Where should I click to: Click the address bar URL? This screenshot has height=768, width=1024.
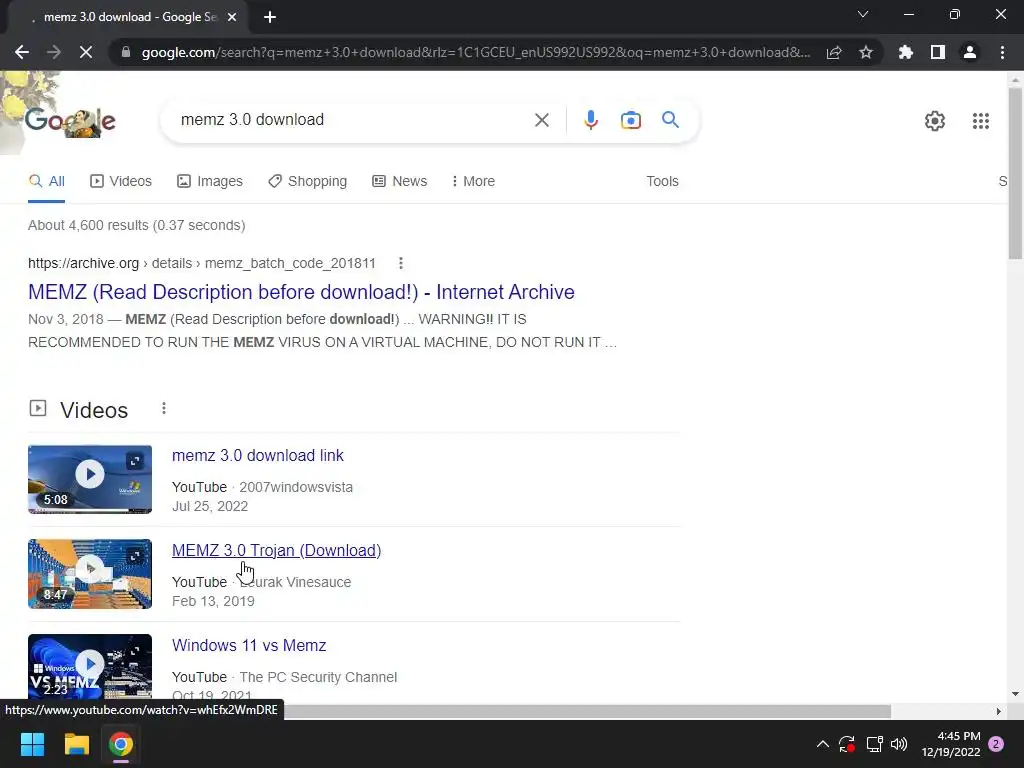click(475, 52)
